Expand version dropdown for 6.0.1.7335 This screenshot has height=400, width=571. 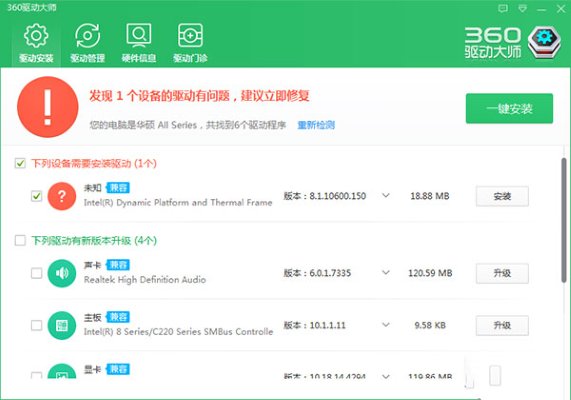coord(386,272)
